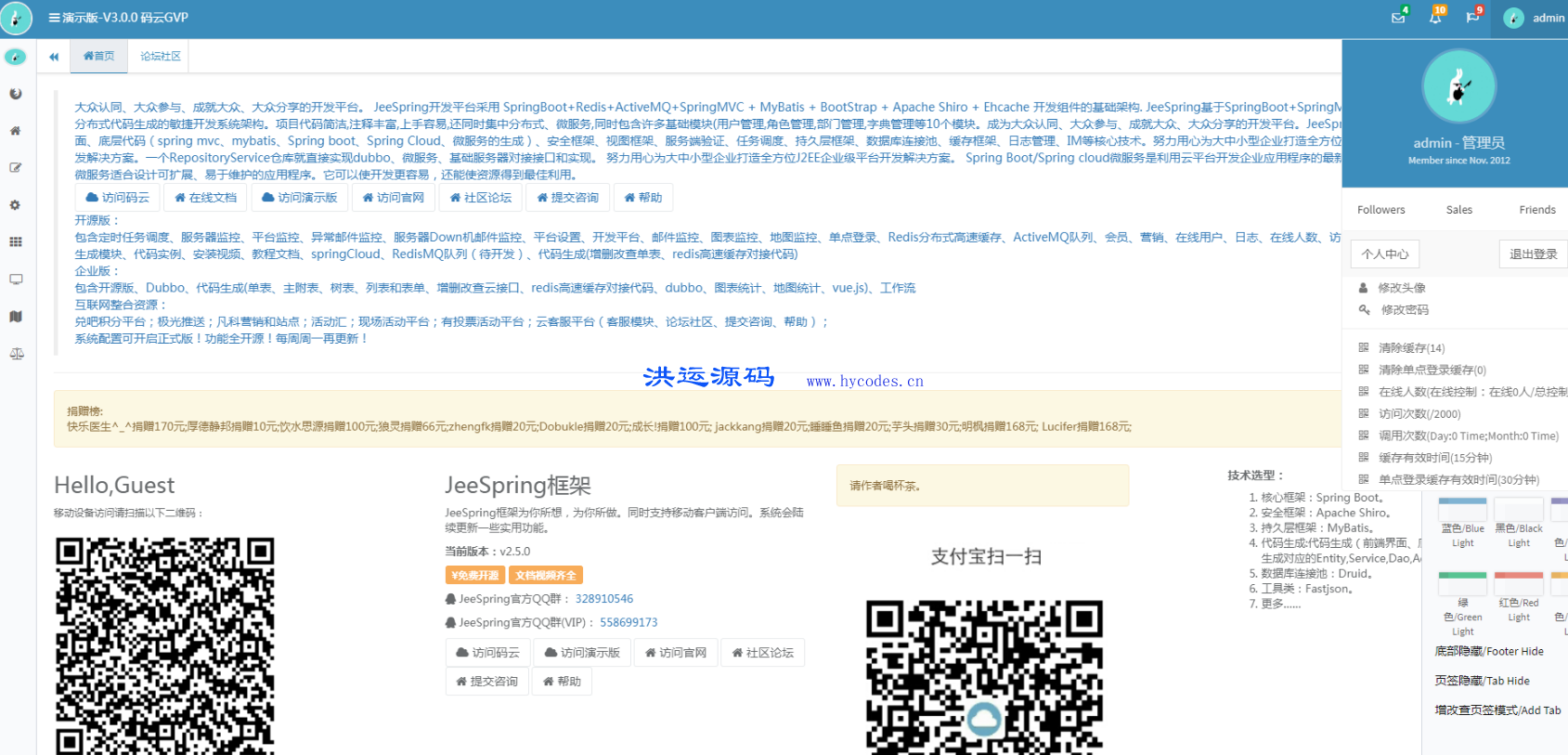This screenshot has height=755, width=1568.
Task: Click the ¥免费开源 orange badge
Action: click(x=474, y=576)
